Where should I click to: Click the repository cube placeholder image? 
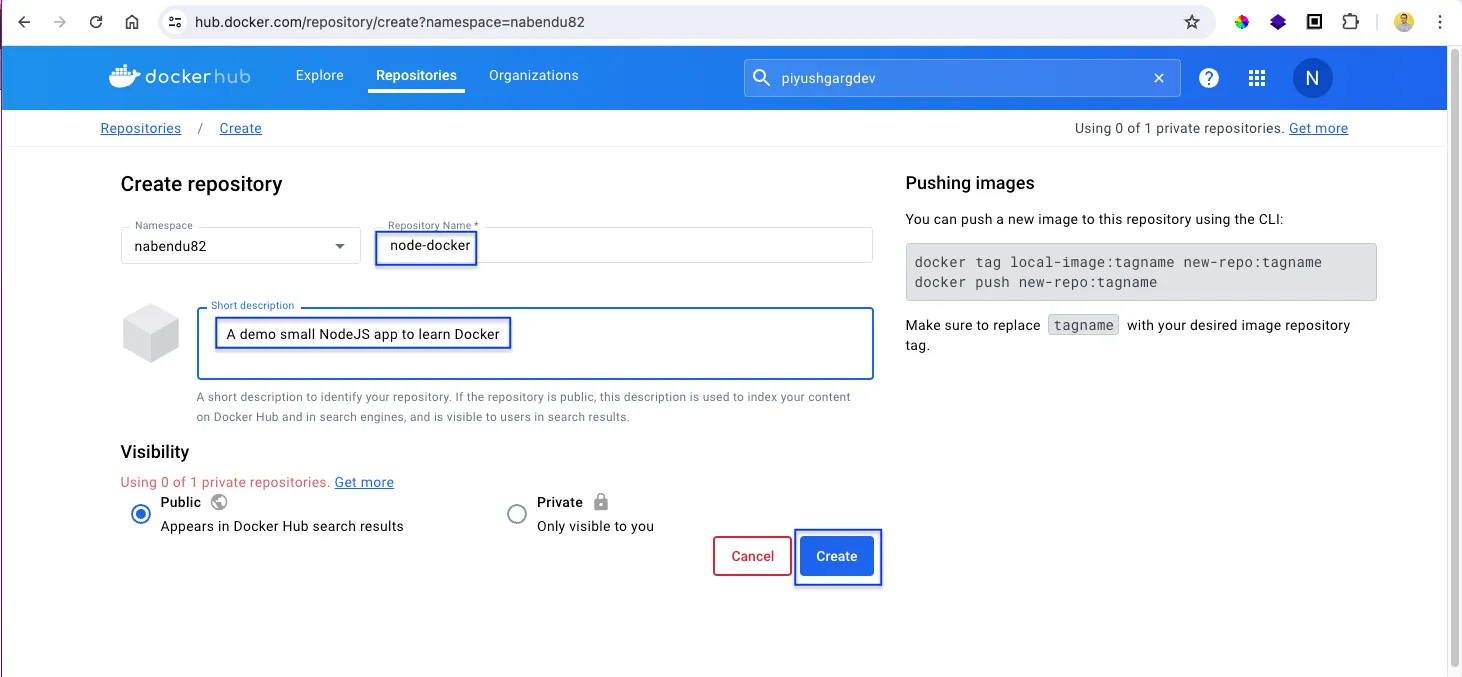pos(151,334)
